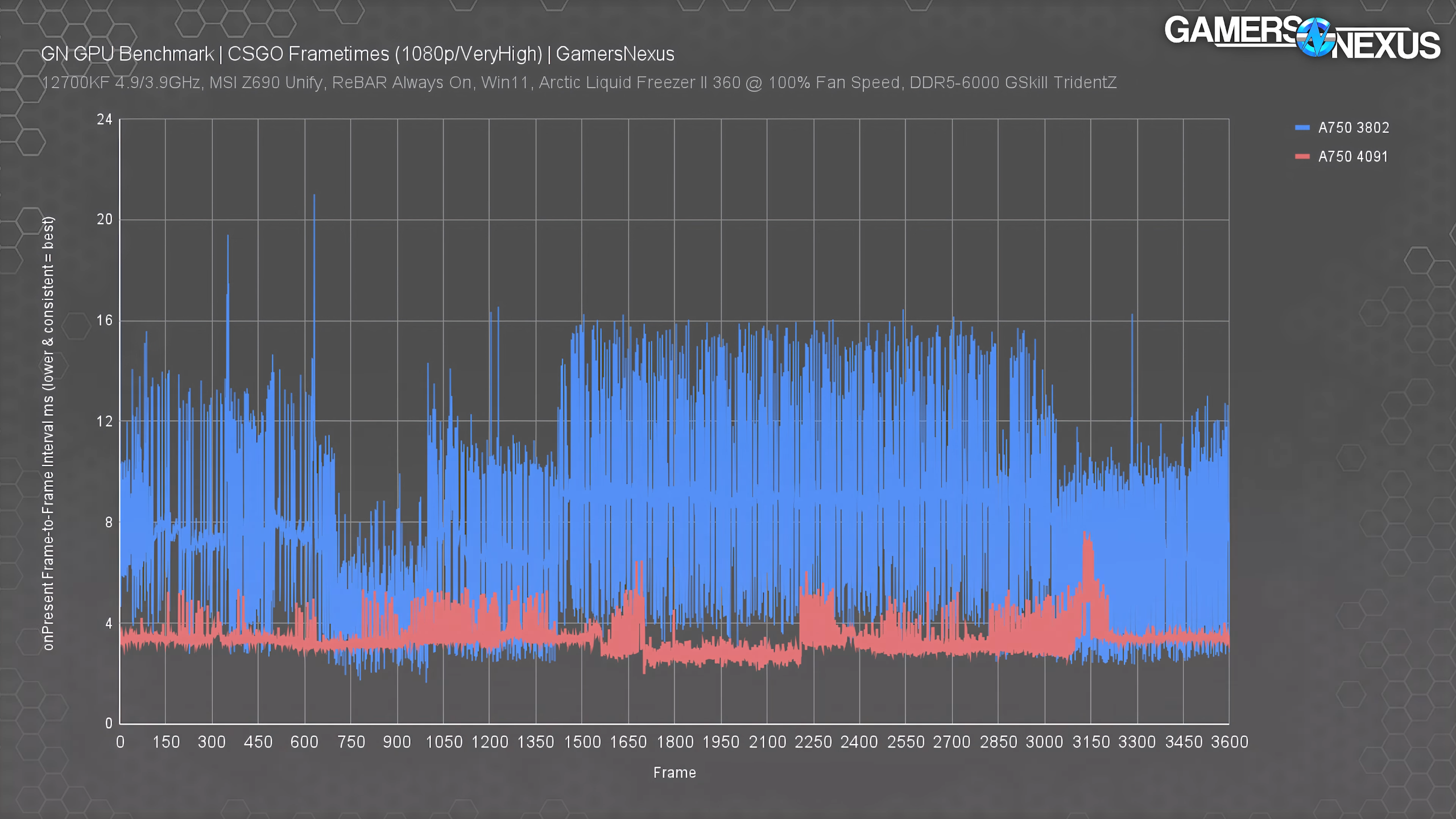Click the x-axis tick label 2400

click(x=859, y=742)
